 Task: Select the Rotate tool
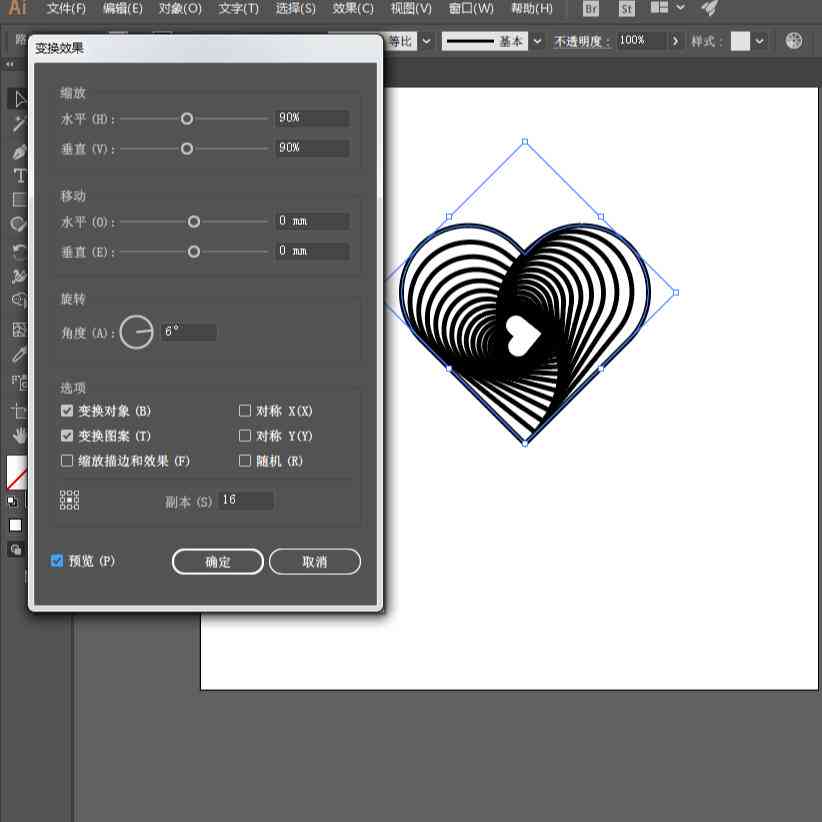pos(19,252)
